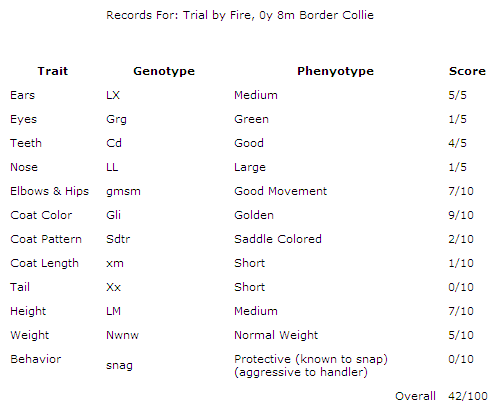This screenshot has height=410, width=494.
Task: Click the Score column header
Action: pos(467,71)
